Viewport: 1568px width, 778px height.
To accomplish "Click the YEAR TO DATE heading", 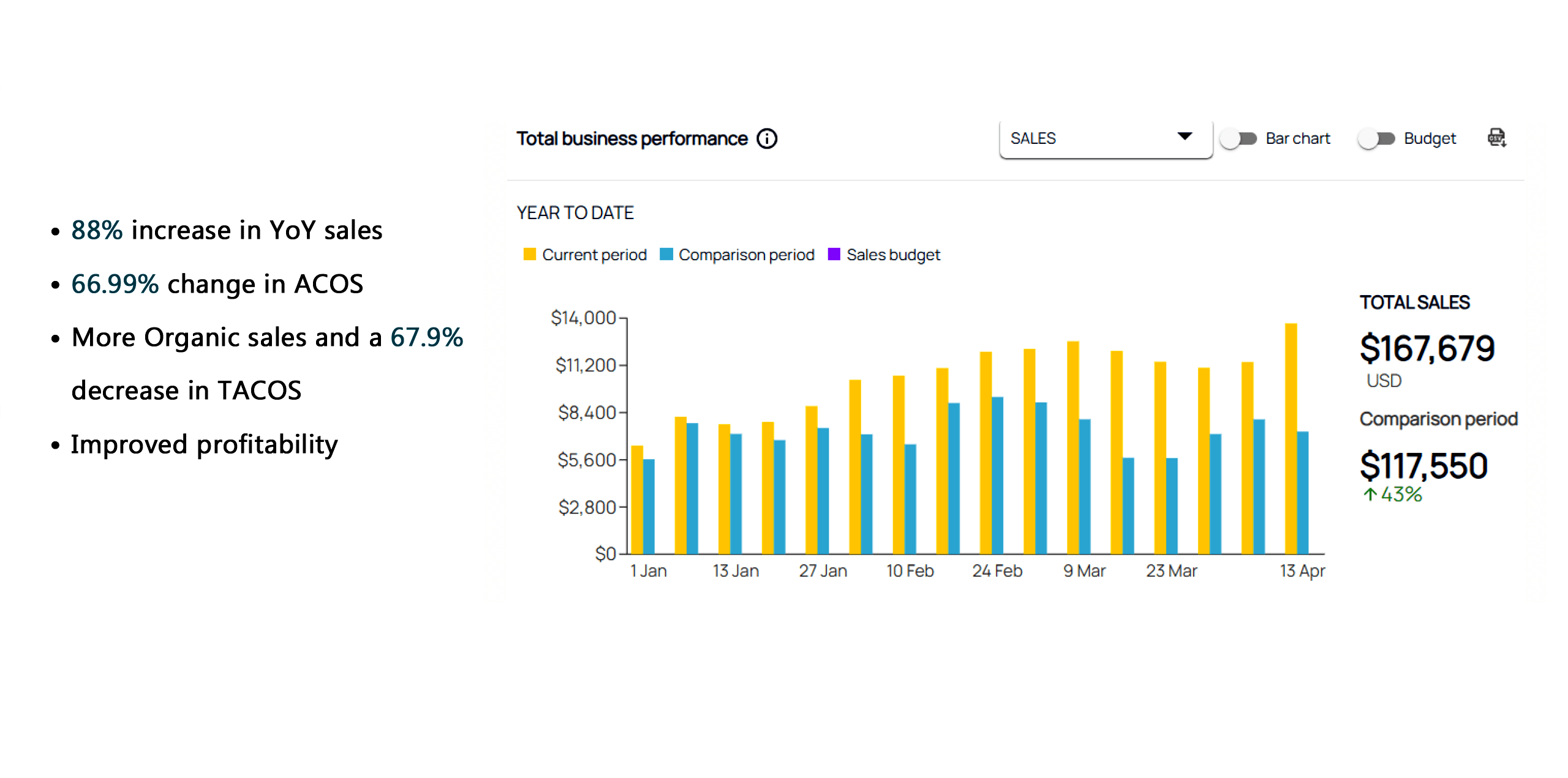I will (575, 213).
